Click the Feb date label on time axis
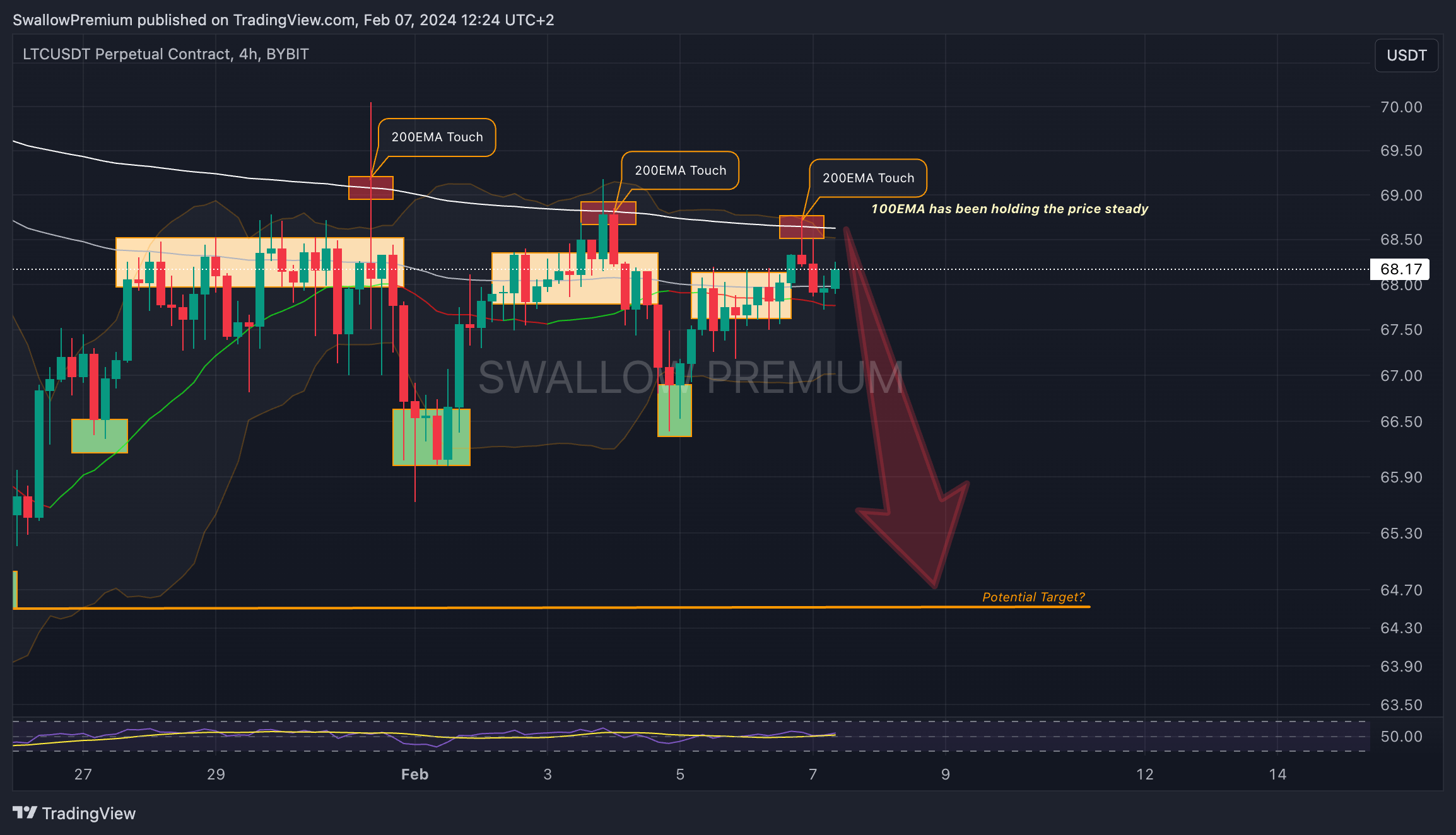Viewport: 1456px width, 835px height. (x=414, y=774)
